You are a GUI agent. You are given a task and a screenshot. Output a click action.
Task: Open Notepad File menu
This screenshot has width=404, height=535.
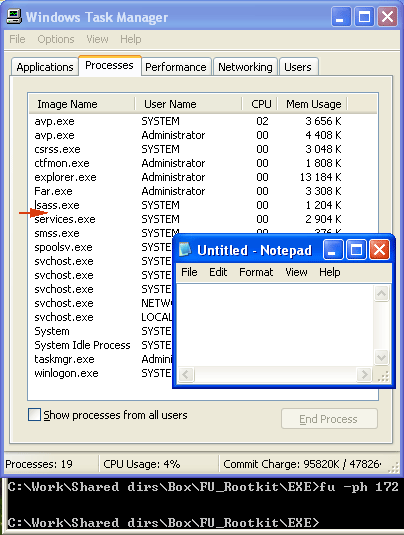click(x=189, y=272)
